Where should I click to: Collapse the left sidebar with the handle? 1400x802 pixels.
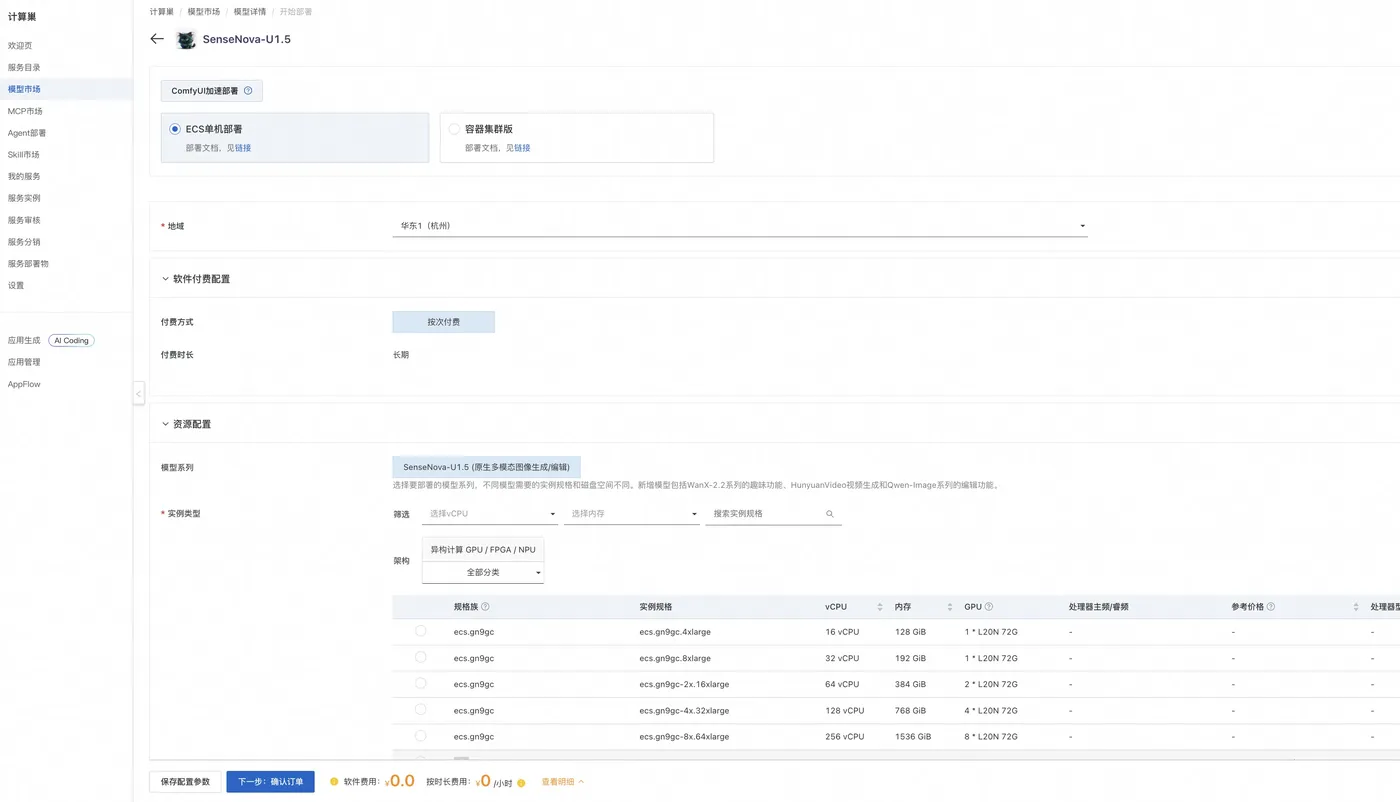tap(139, 394)
